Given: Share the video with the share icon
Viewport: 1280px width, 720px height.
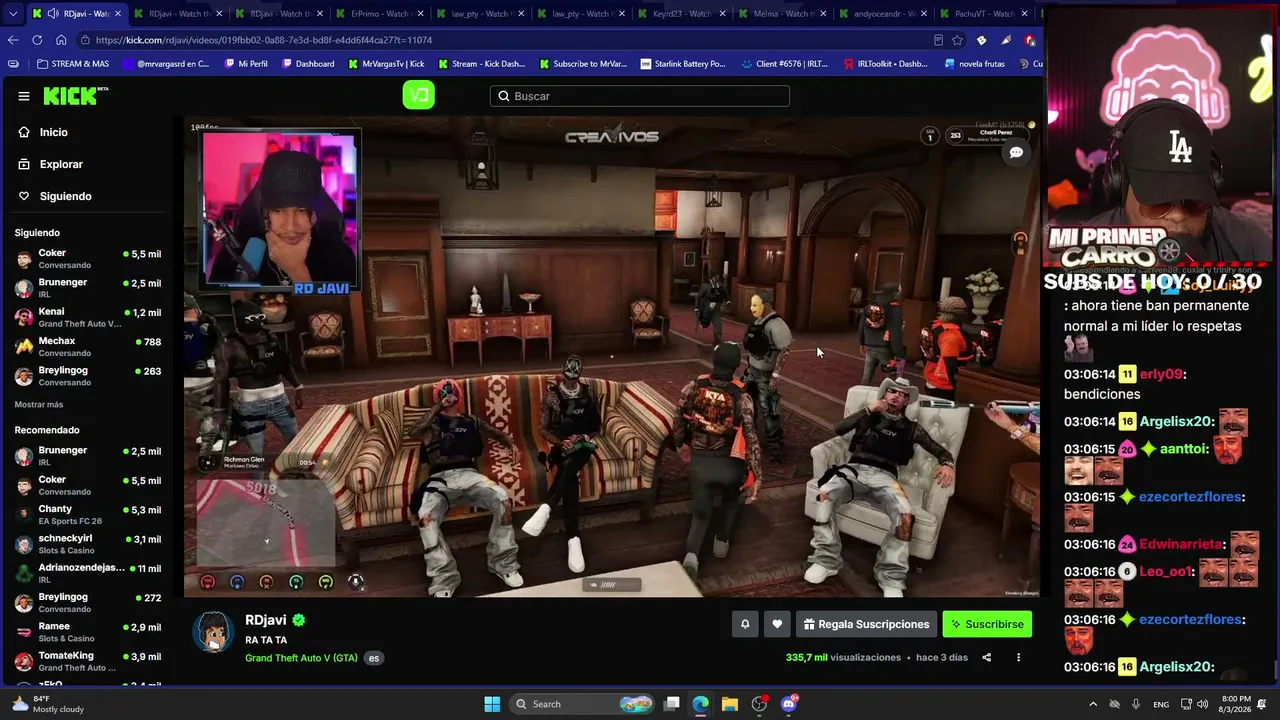Looking at the screenshot, I should coord(987,657).
